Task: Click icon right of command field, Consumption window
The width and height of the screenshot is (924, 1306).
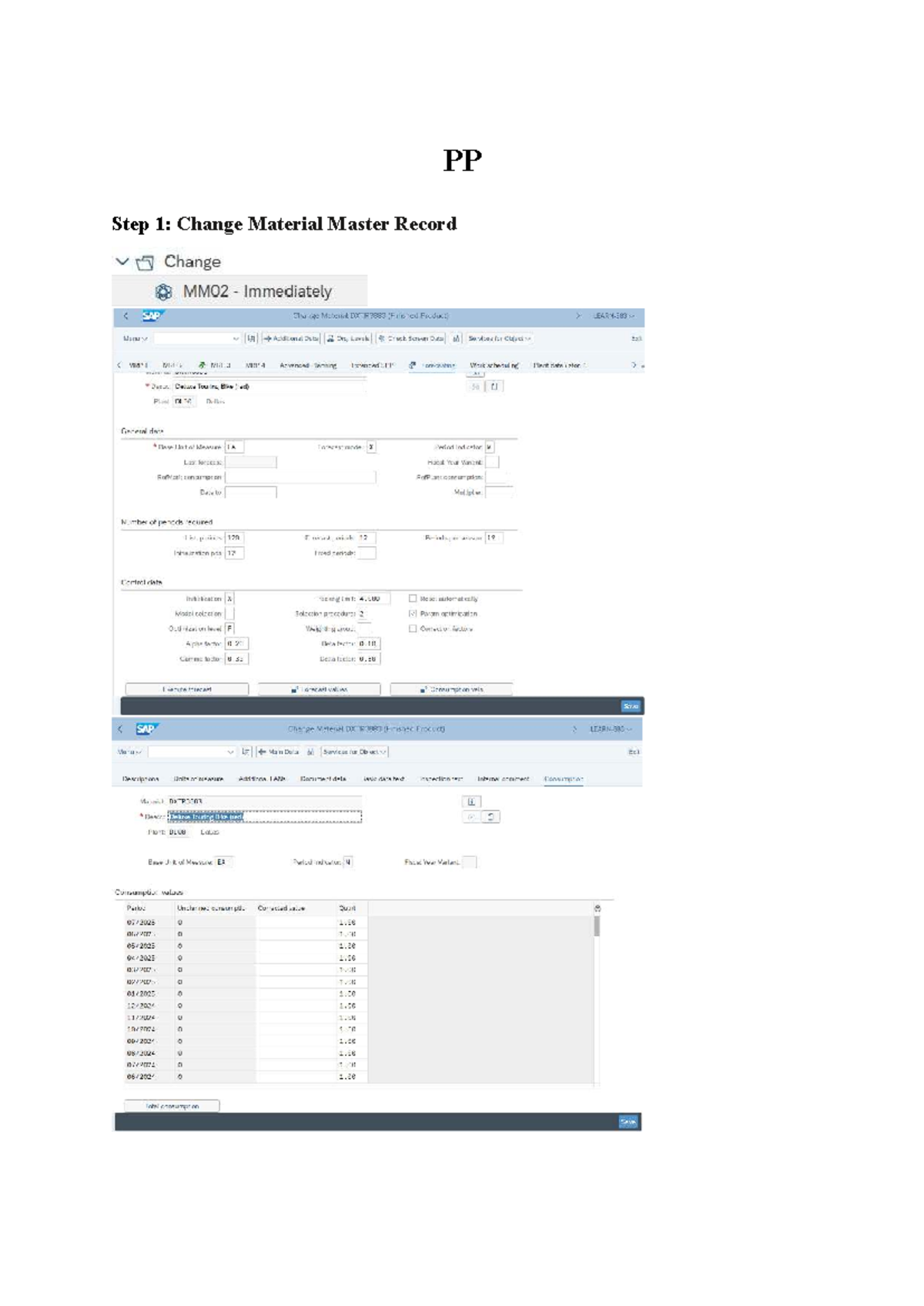Action: tap(246, 752)
